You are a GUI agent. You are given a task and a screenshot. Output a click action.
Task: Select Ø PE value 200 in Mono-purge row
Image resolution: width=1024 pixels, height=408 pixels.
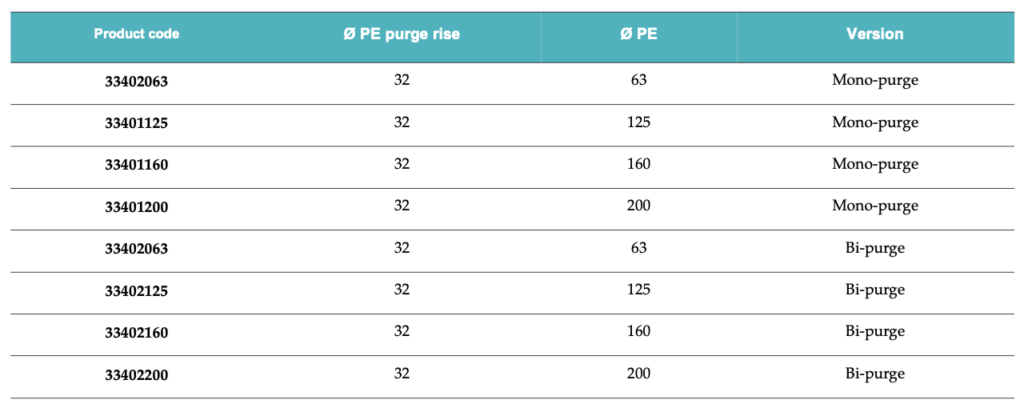[638, 206]
